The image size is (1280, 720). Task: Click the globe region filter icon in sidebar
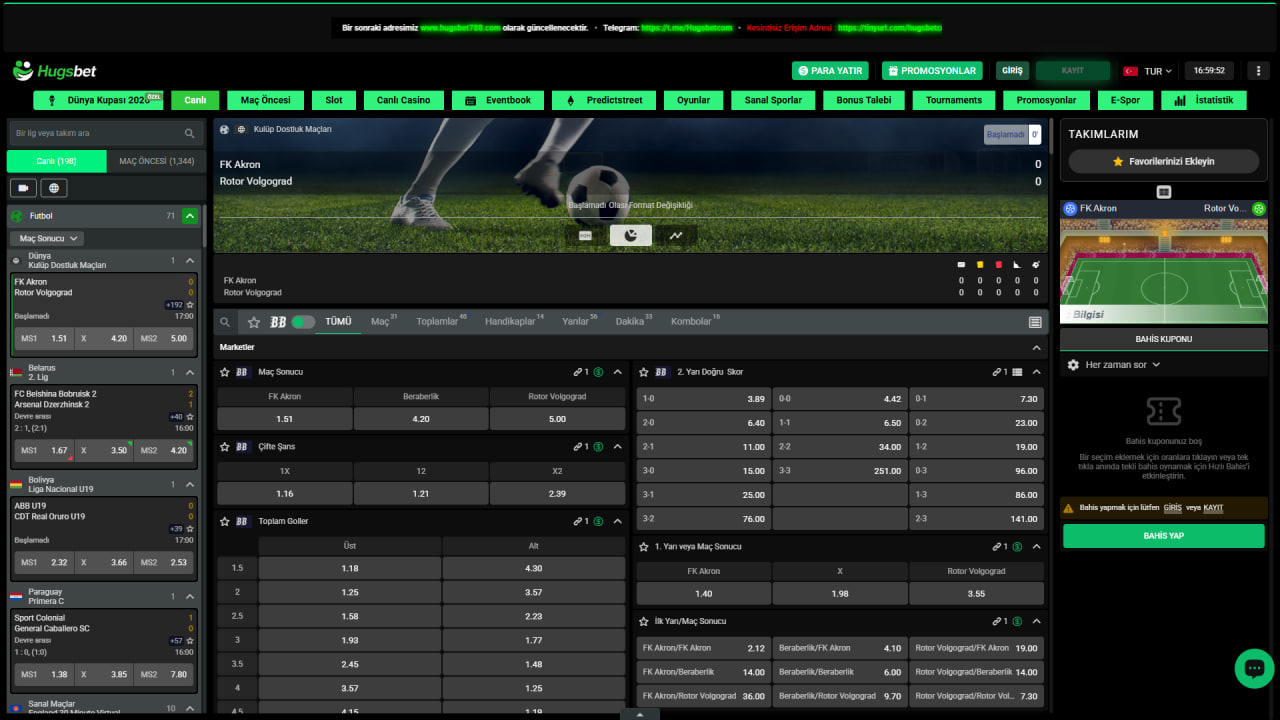(x=54, y=188)
